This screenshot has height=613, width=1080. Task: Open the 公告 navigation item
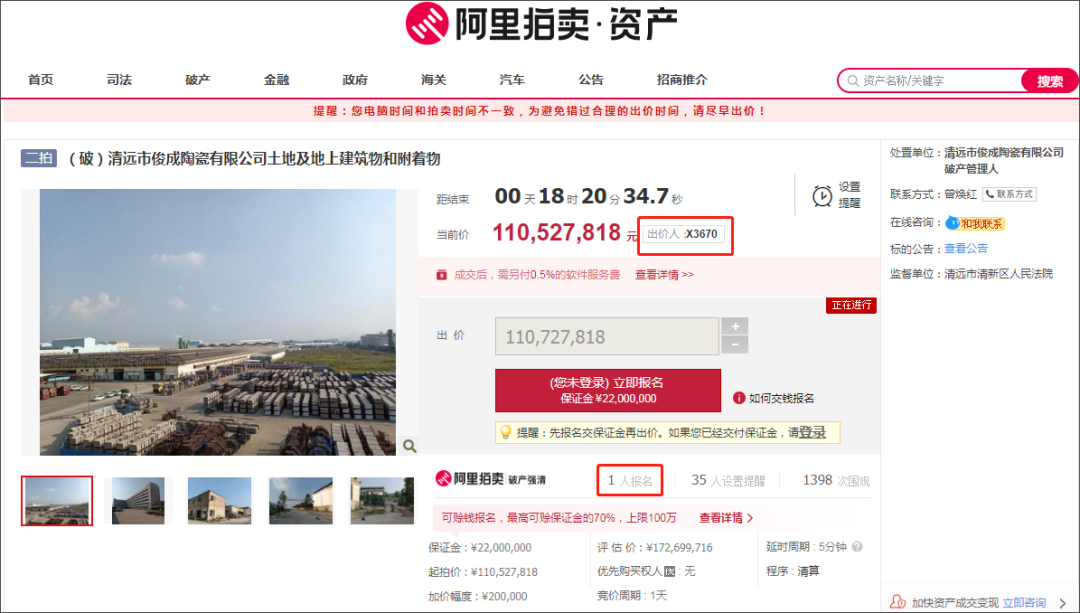[x=590, y=80]
